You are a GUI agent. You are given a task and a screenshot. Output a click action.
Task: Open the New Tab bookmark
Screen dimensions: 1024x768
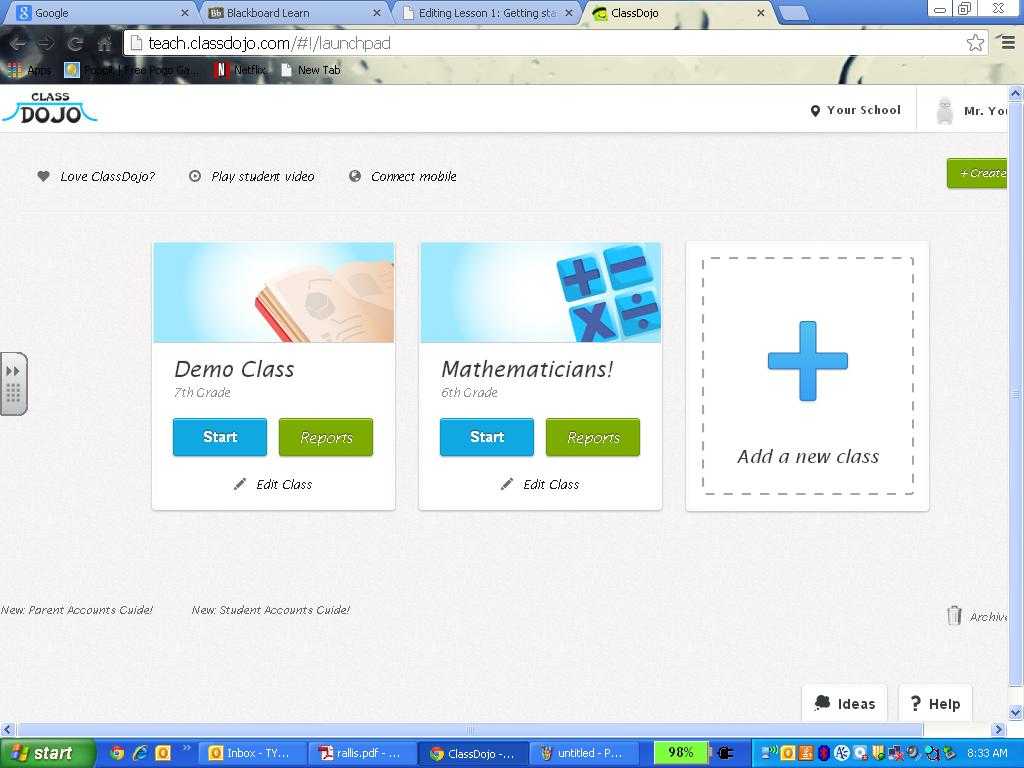pos(311,70)
